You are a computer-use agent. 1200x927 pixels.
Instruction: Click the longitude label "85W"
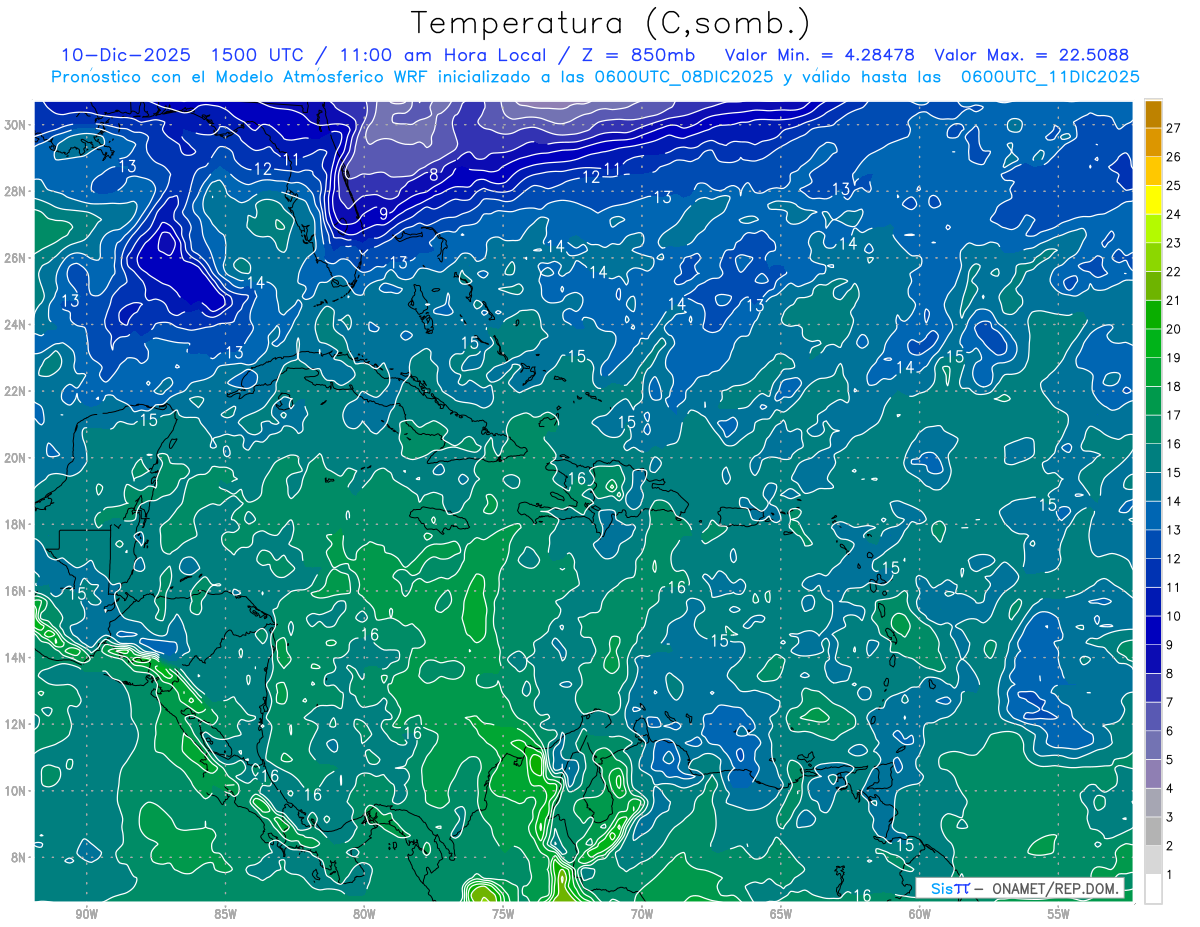[x=226, y=915]
